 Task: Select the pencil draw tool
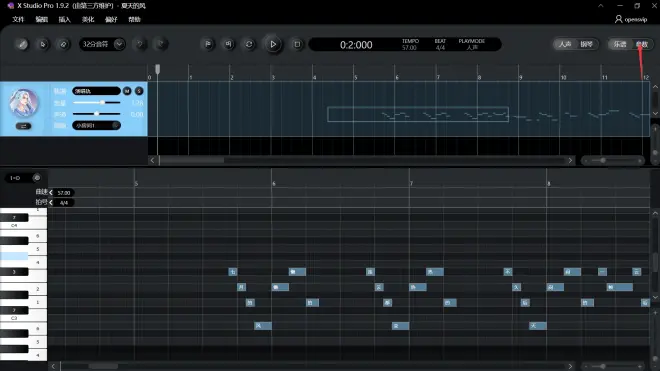pos(22,44)
